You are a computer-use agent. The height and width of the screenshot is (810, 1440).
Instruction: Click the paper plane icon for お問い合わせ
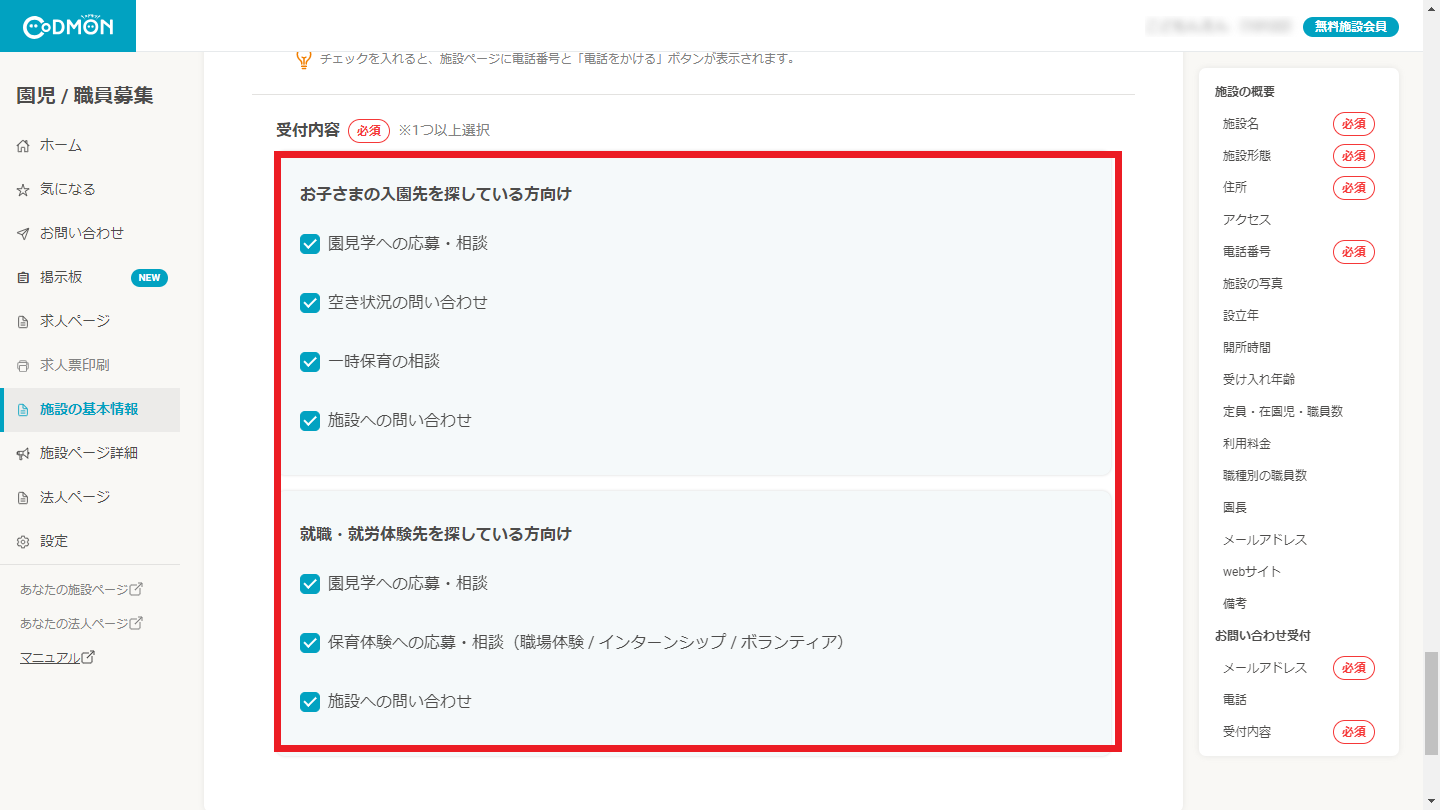tap(23, 234)
